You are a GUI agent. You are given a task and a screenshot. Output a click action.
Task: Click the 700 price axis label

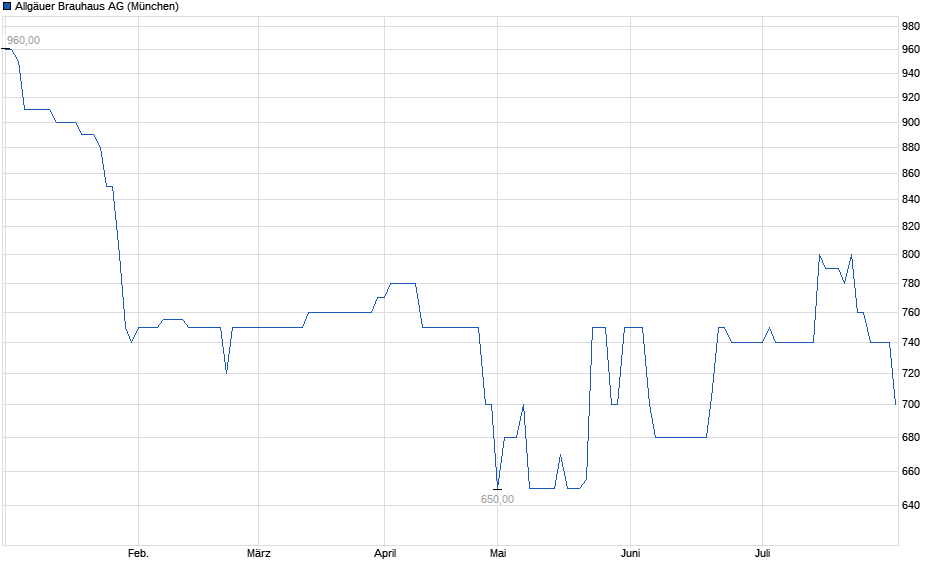point(911,405)
